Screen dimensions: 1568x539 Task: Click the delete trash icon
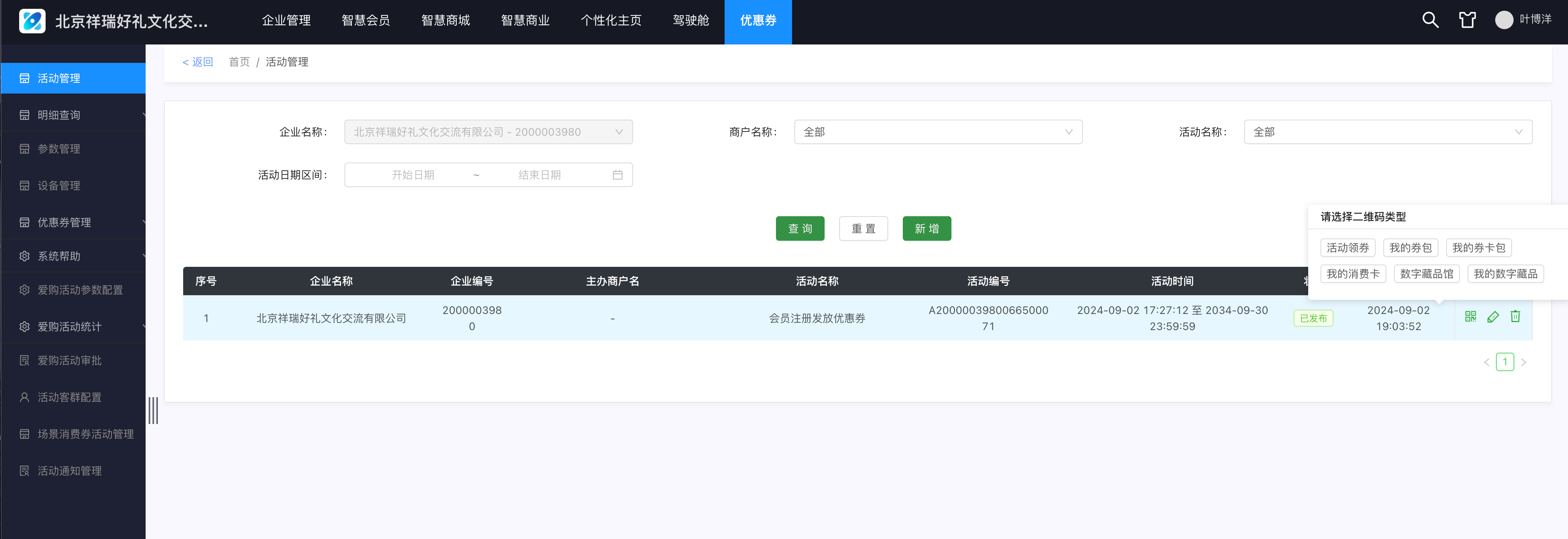1515,316
